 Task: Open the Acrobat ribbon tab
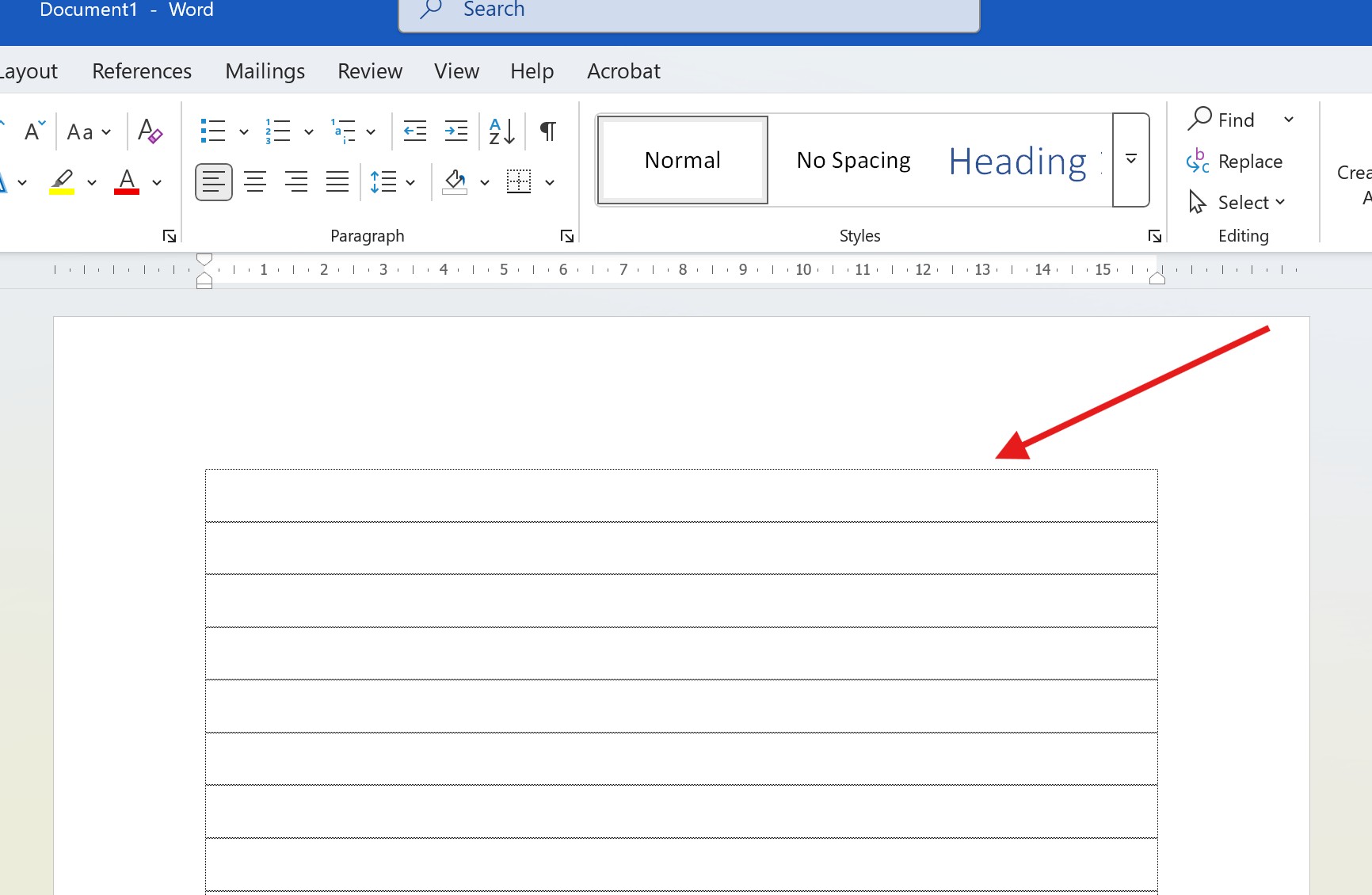point(623,70)
